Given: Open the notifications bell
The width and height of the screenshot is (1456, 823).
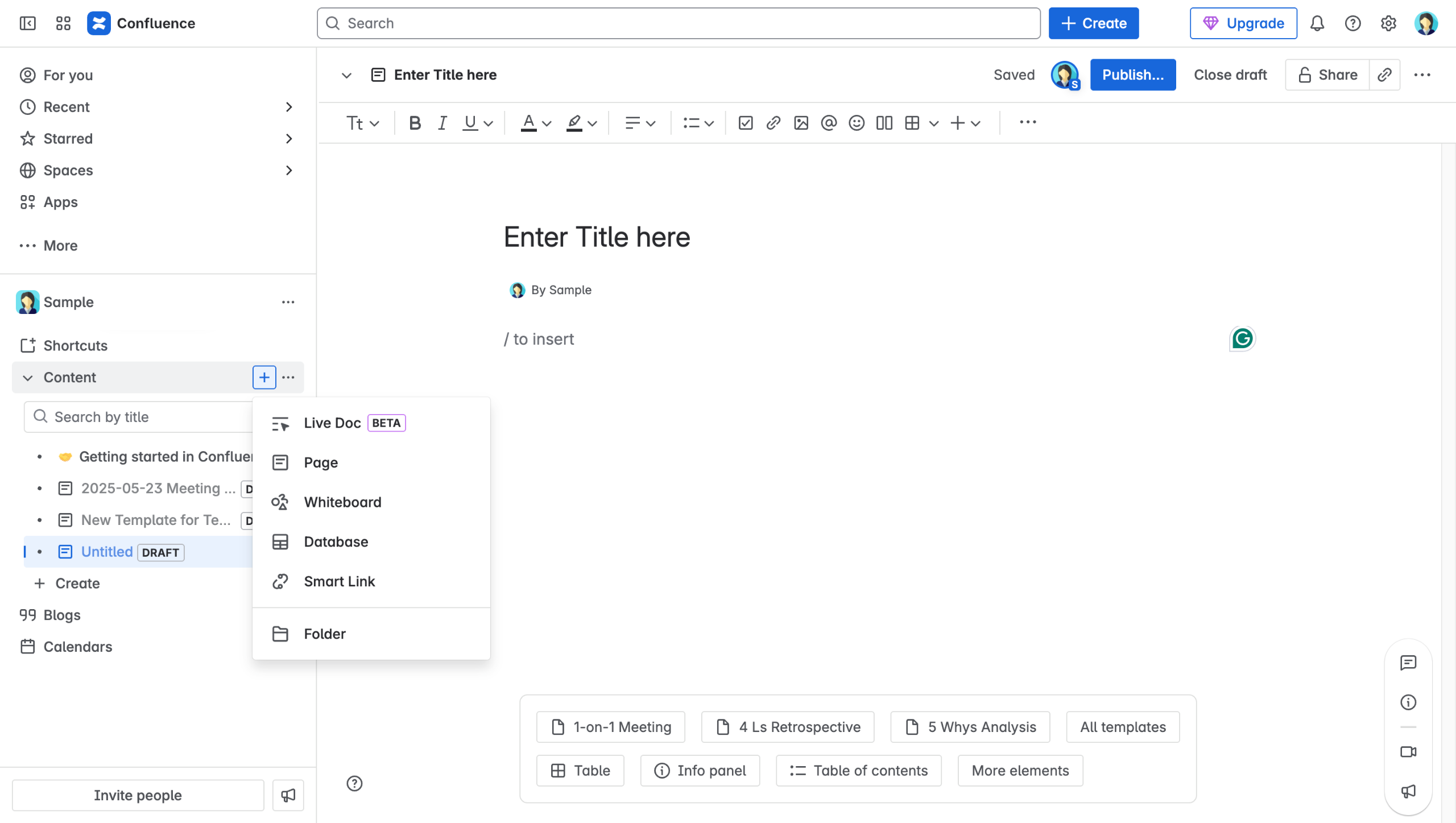Looking at the screenshot, I should click(1317, 23).
